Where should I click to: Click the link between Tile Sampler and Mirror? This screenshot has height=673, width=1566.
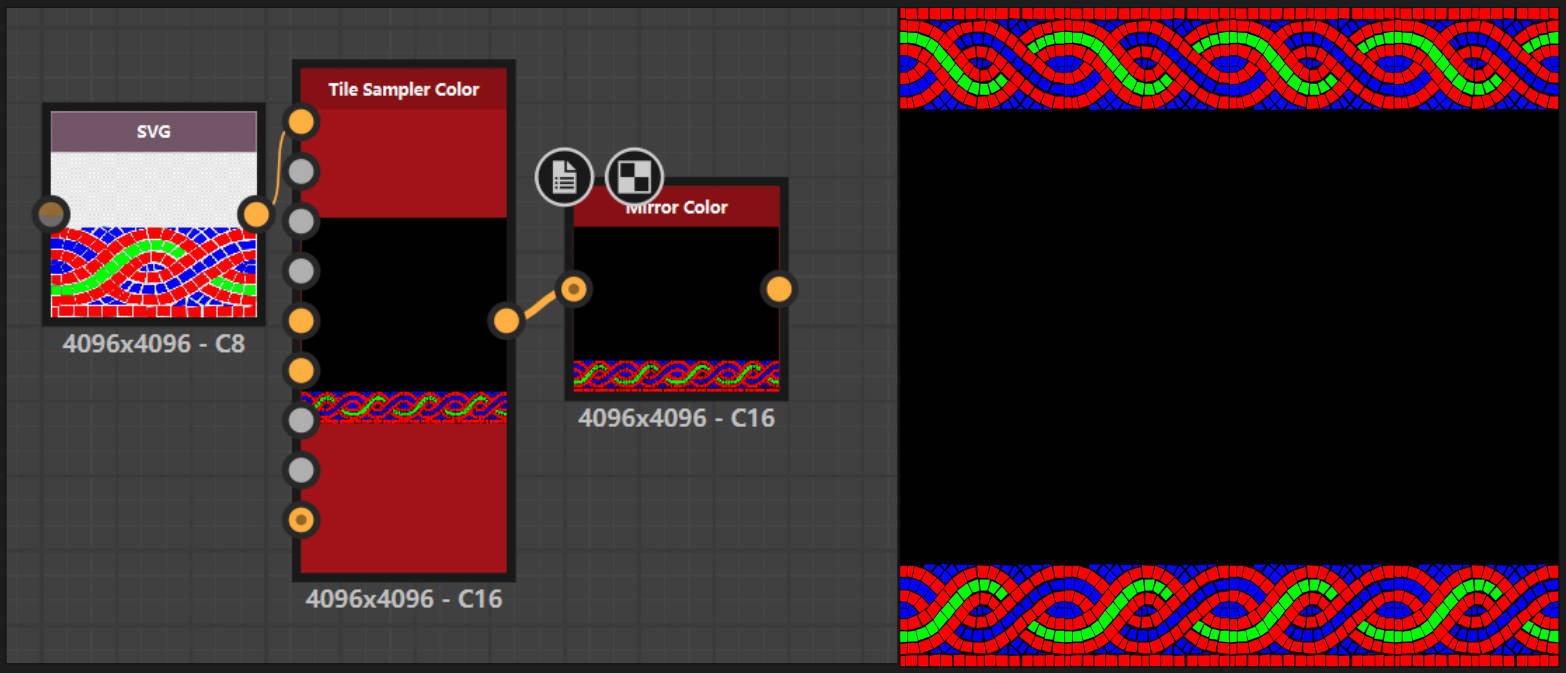(540, 305)
